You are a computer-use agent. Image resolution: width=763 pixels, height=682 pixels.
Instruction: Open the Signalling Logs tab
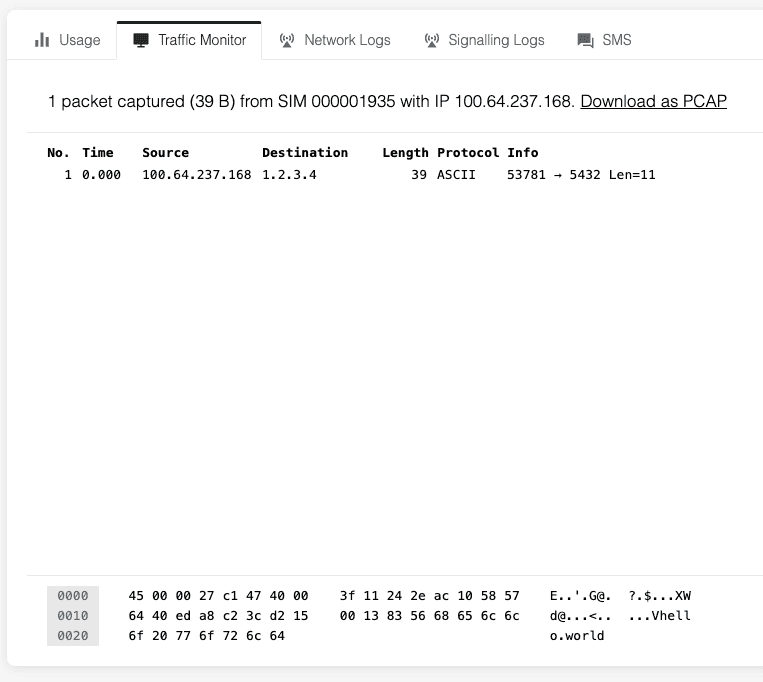(x=484, y=40)
